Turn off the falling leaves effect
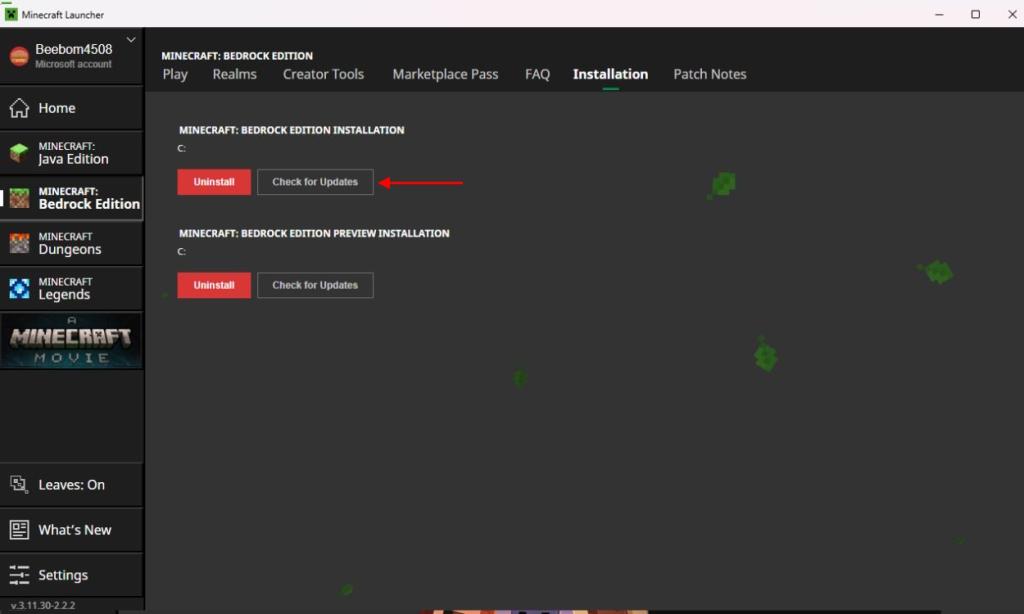The width and height of the screenshot is (1024, 614). (x=66, y=485)
